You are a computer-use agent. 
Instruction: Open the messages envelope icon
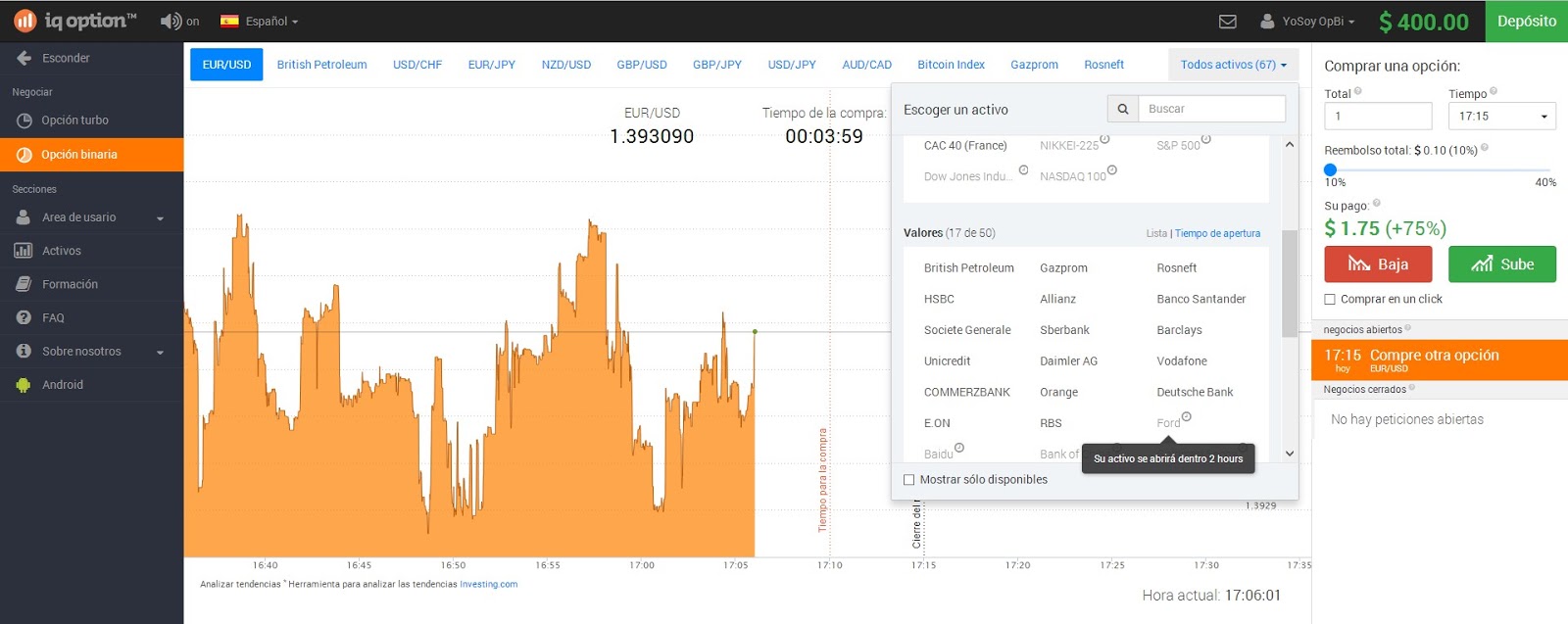[x=1227, y=21]
